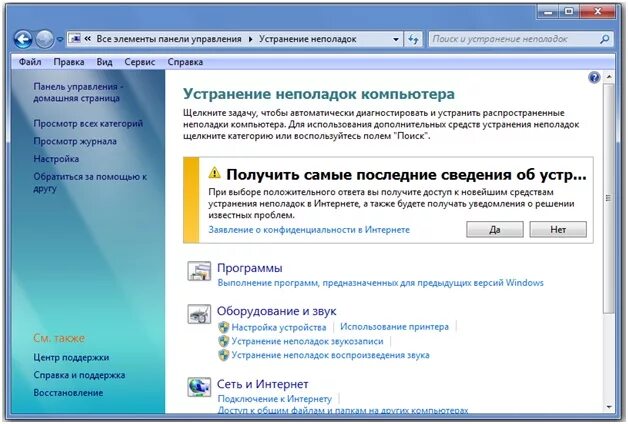Screen dimensions: 628x424
Task: Open 'Заявление о конфиденциальности в Интернете' link
Action: coord(309,229)
